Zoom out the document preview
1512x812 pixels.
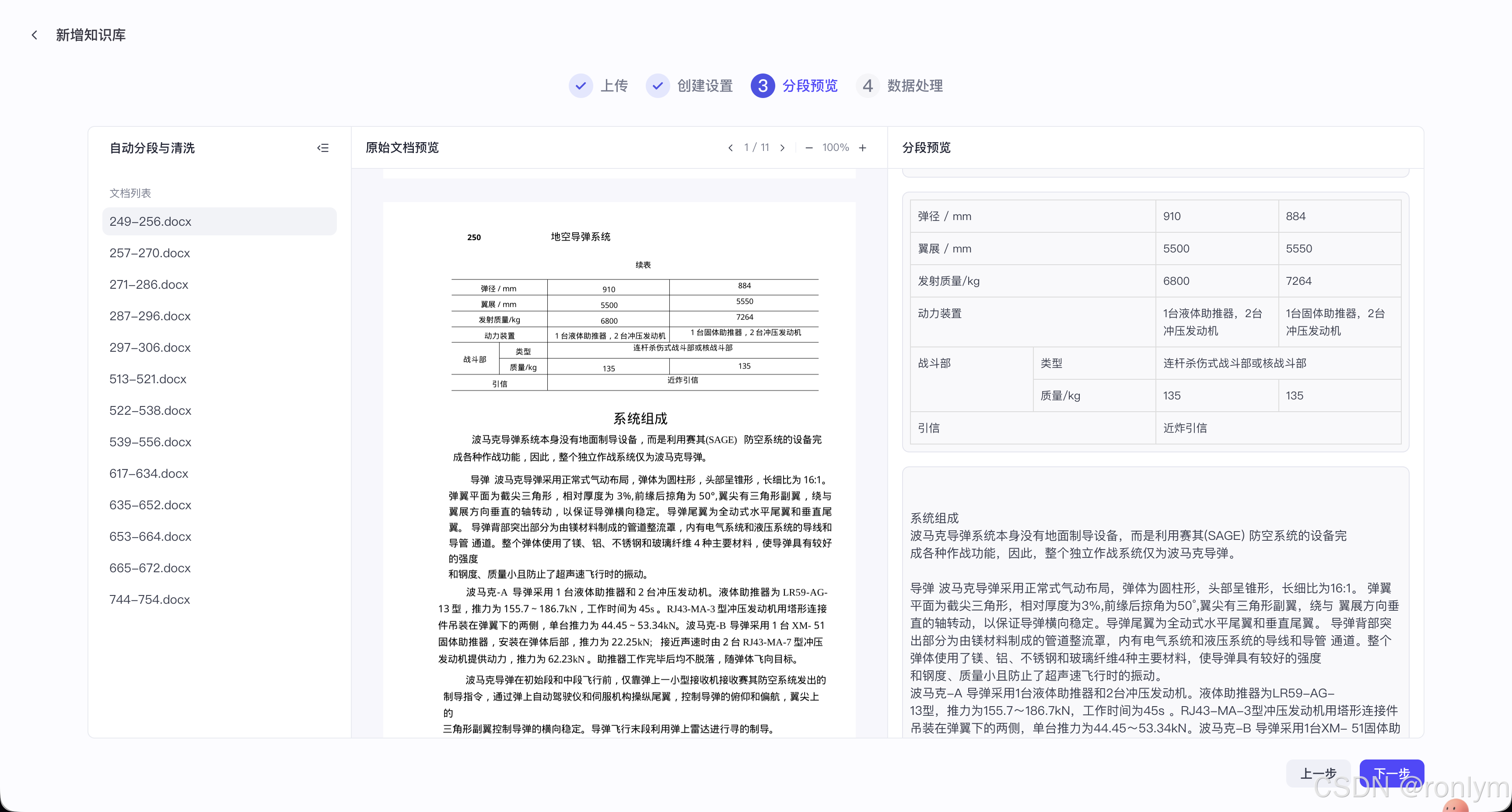click(x=809, y=148)
